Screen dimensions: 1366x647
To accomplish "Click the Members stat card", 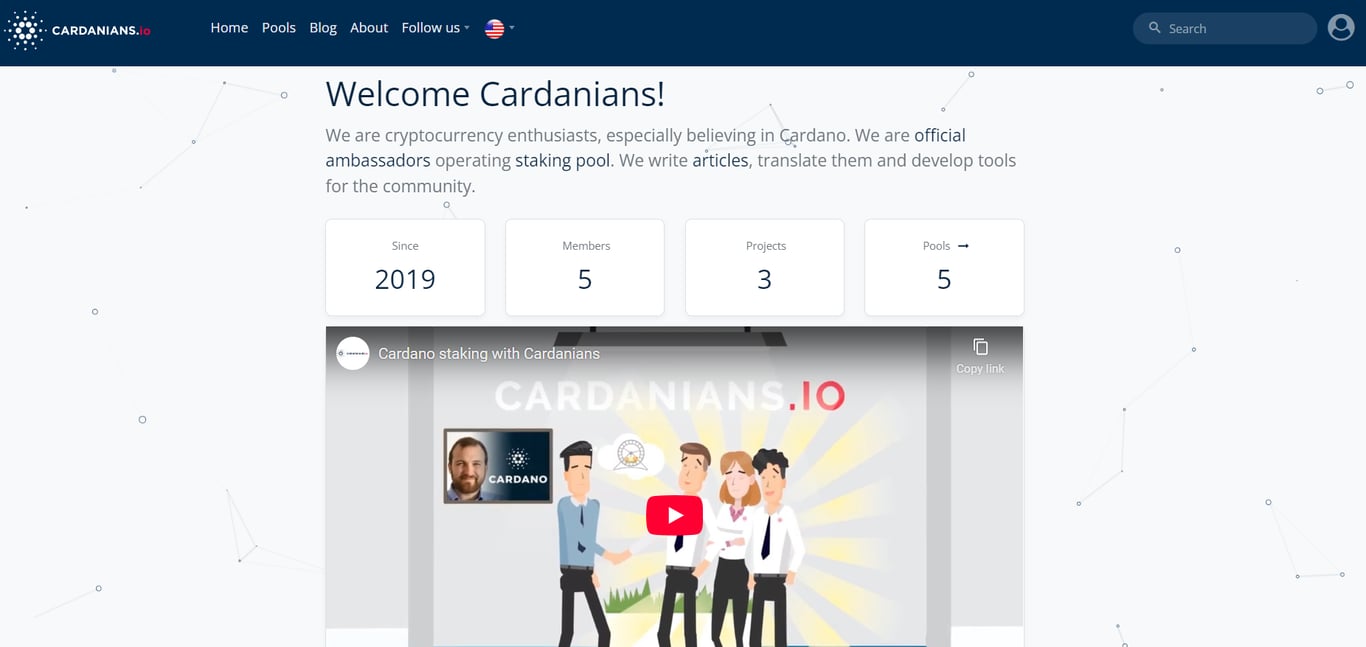I will [x=584, y=267].
